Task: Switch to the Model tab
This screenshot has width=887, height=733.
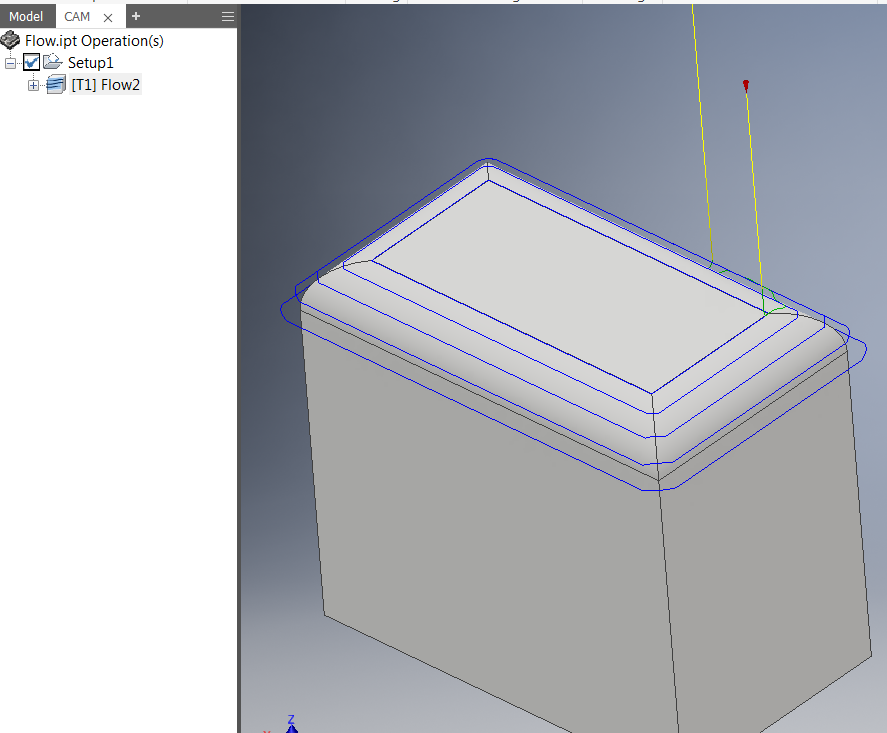Action: click(x=26, y=17)
